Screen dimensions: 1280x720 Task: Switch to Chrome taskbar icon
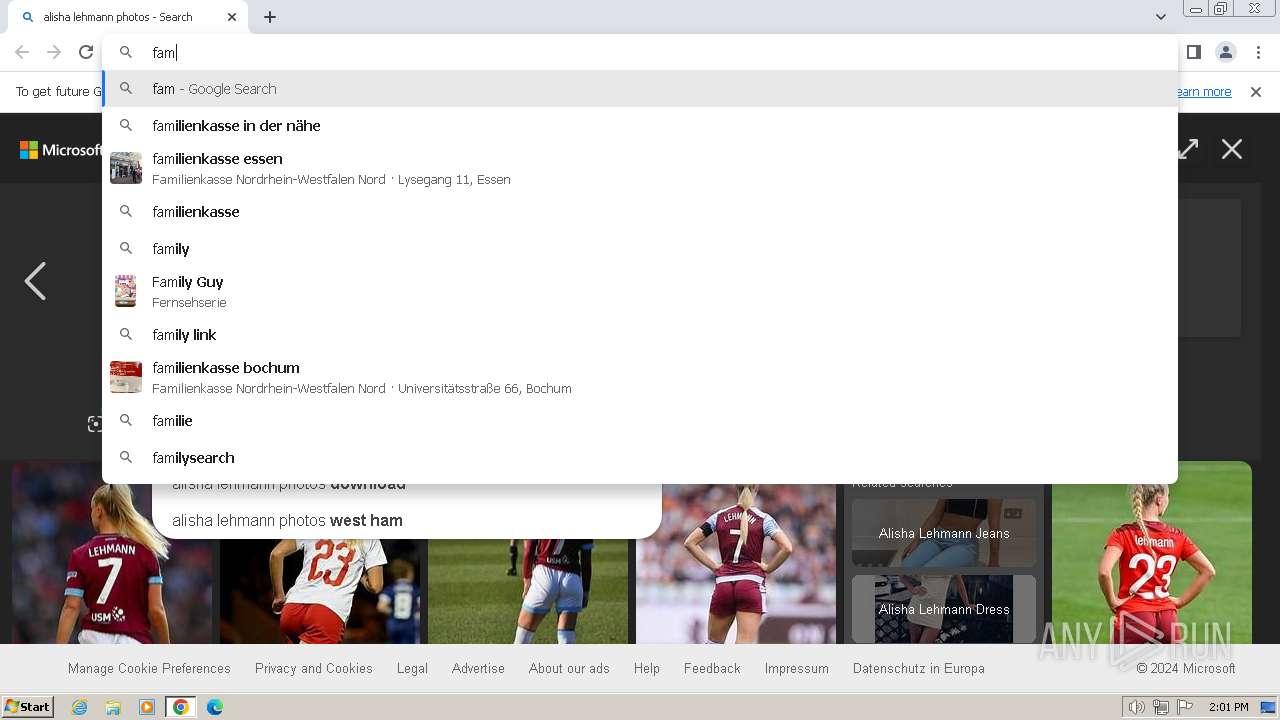[x=181, y=707]
